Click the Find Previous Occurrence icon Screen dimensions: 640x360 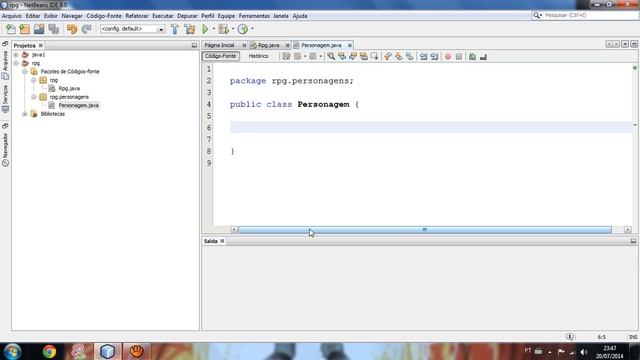(x=342, y=57)
